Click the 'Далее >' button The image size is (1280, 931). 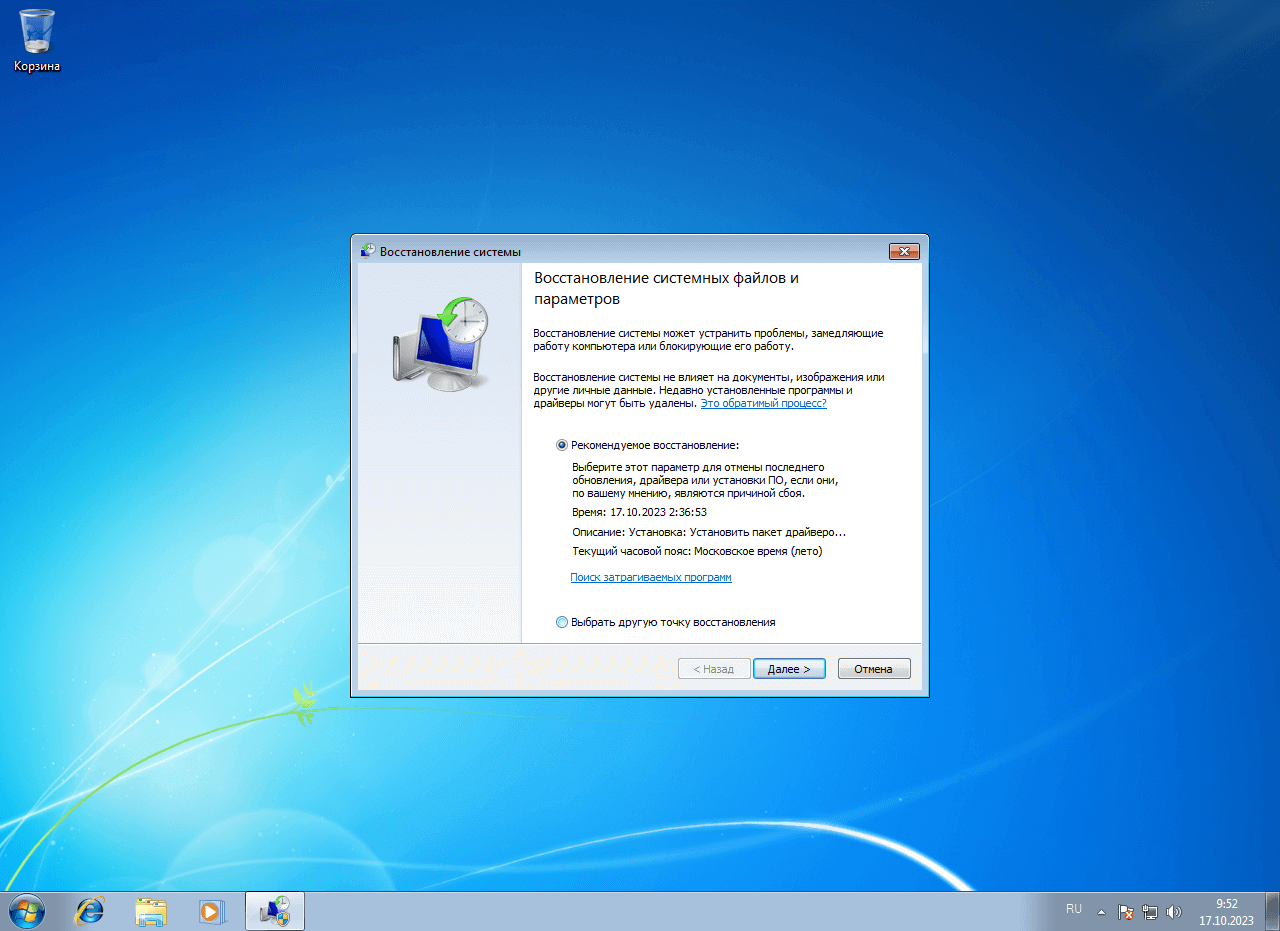click(789, 669)
